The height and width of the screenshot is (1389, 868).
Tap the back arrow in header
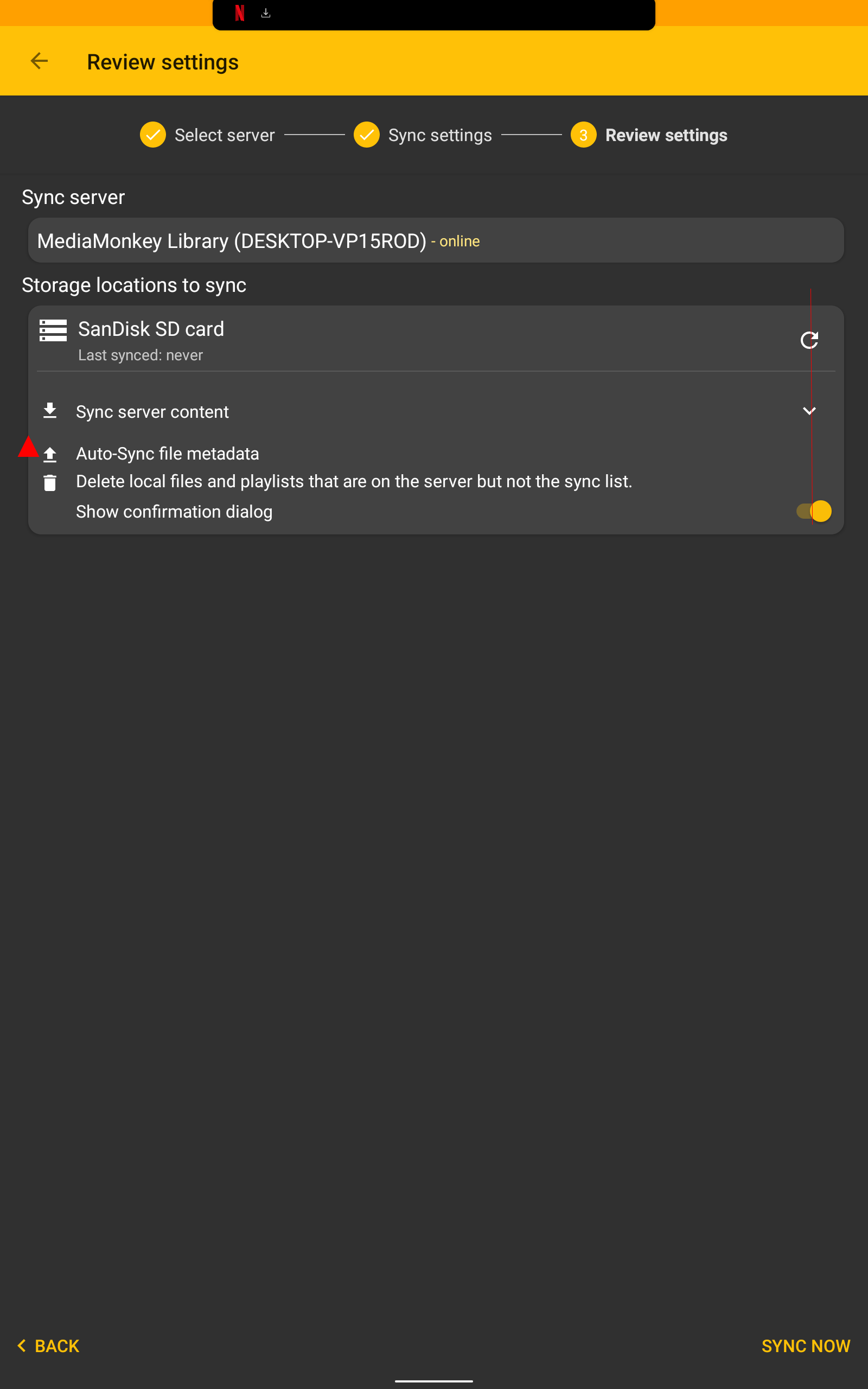[x=39, y=61]
